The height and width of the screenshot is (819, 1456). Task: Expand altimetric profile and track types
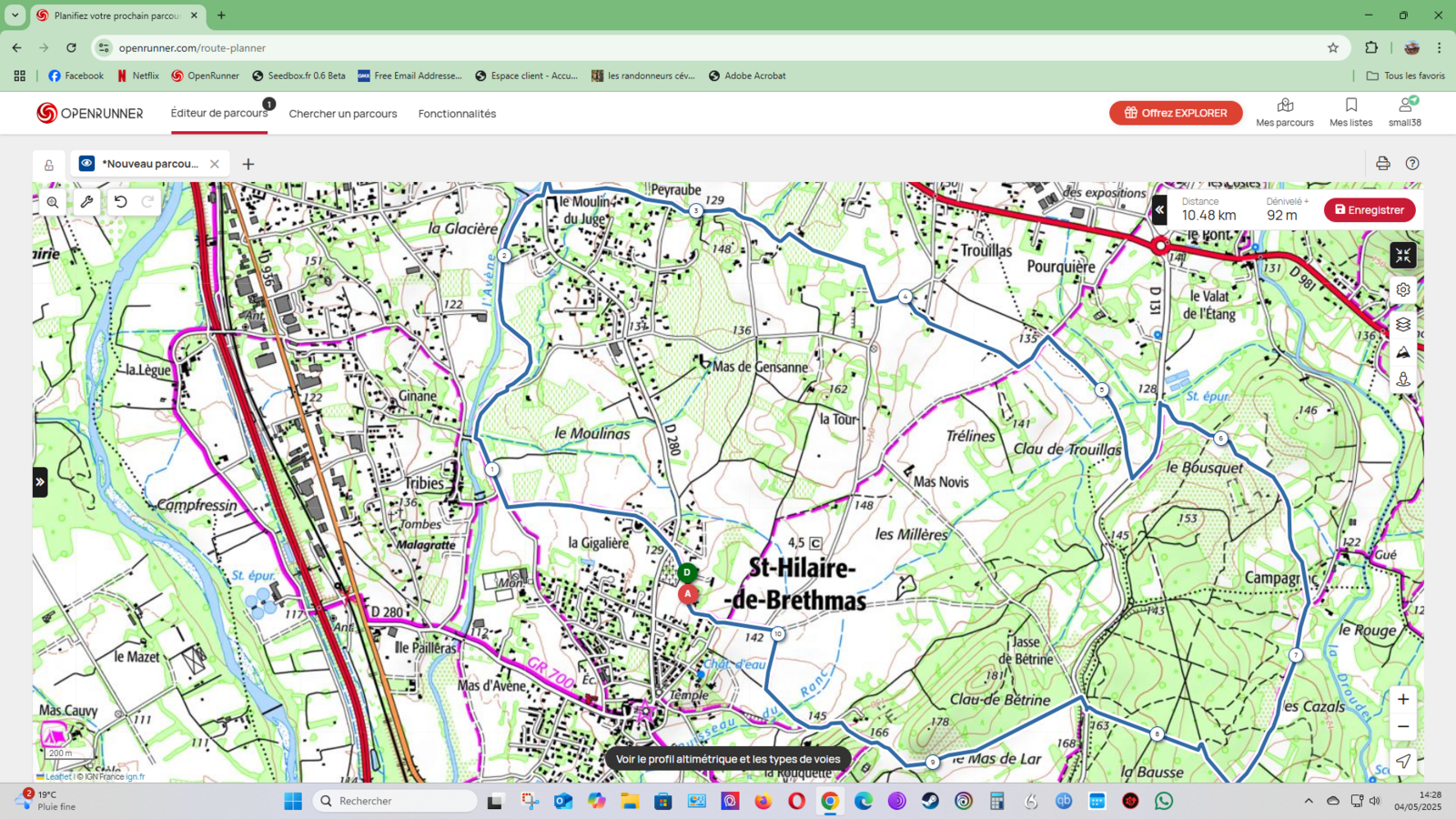728,759
